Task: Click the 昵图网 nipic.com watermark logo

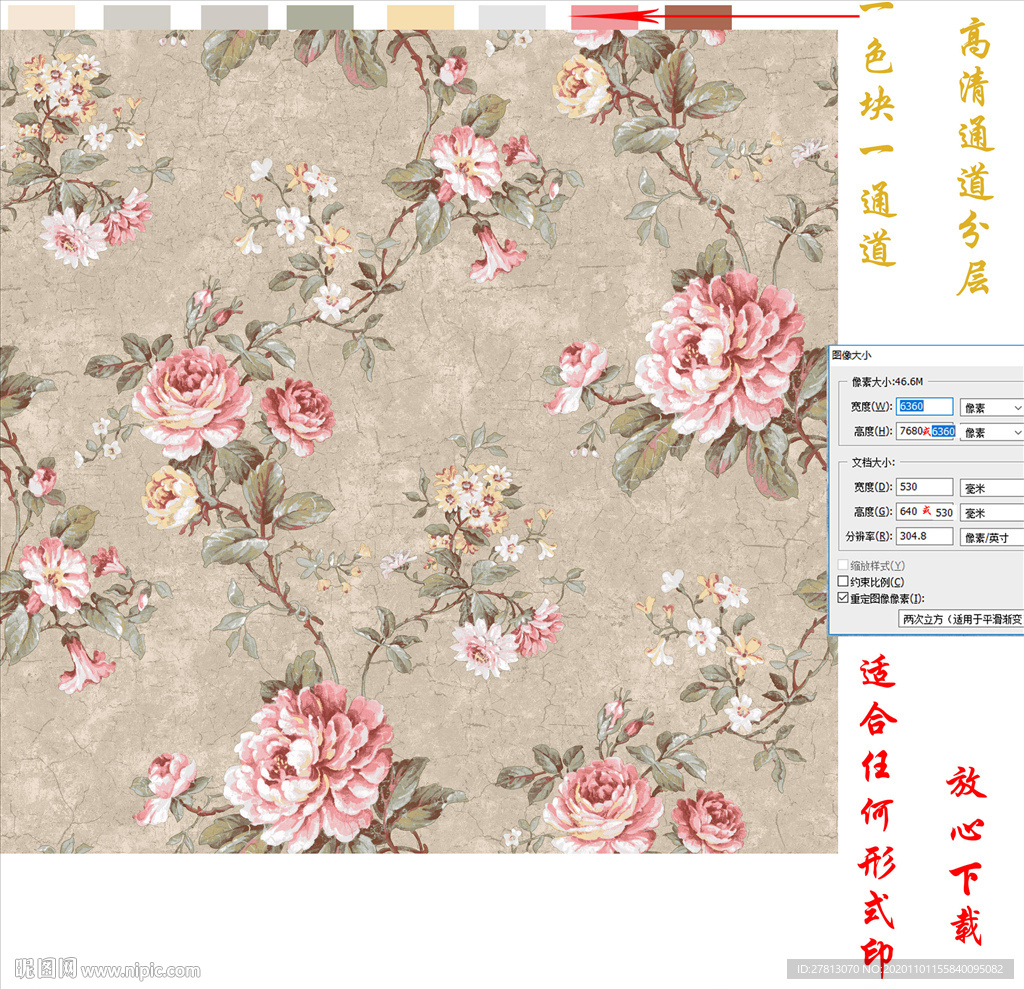Action: [108, 969]
